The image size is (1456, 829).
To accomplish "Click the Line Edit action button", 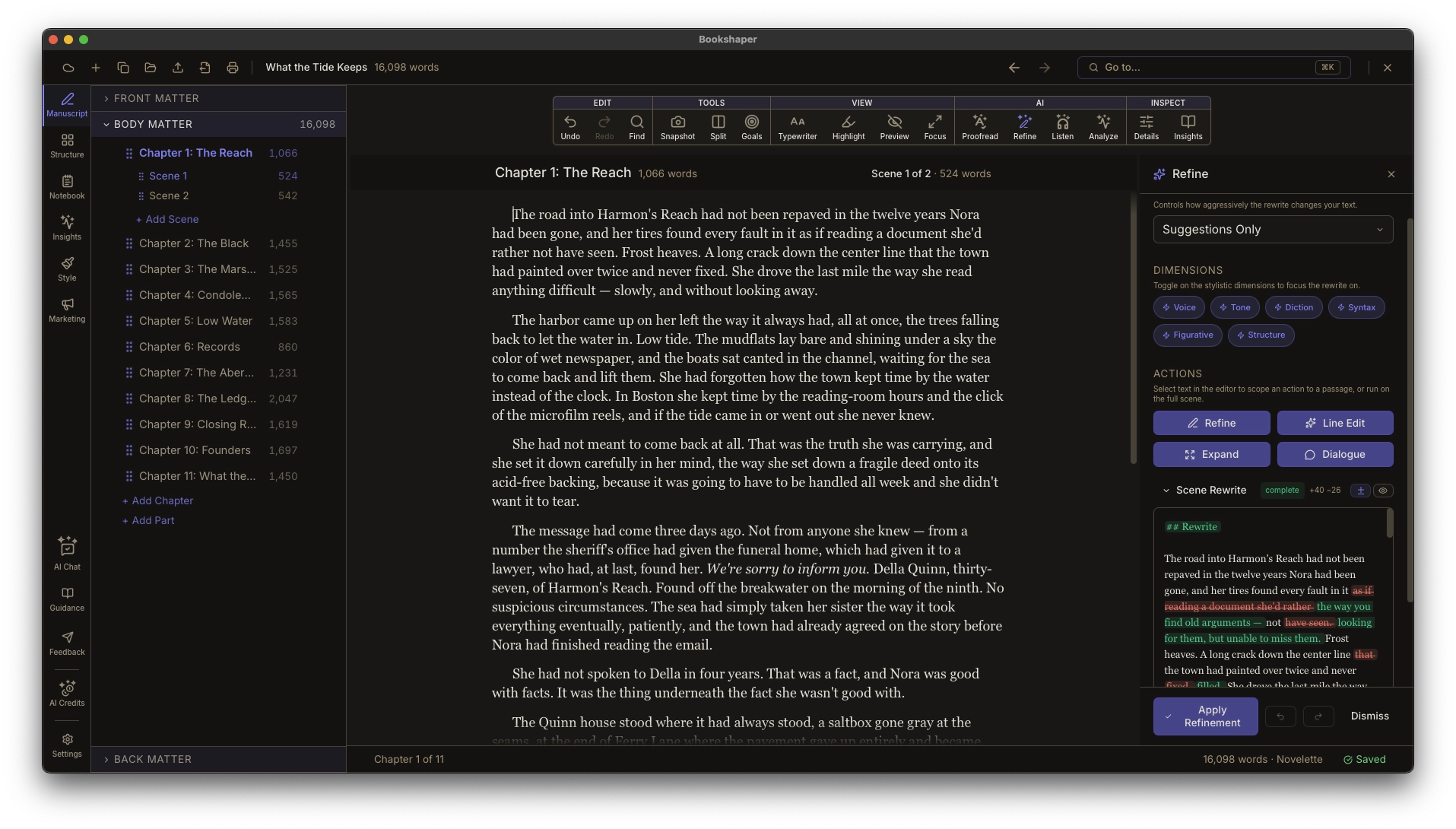I will (1335, 423).
